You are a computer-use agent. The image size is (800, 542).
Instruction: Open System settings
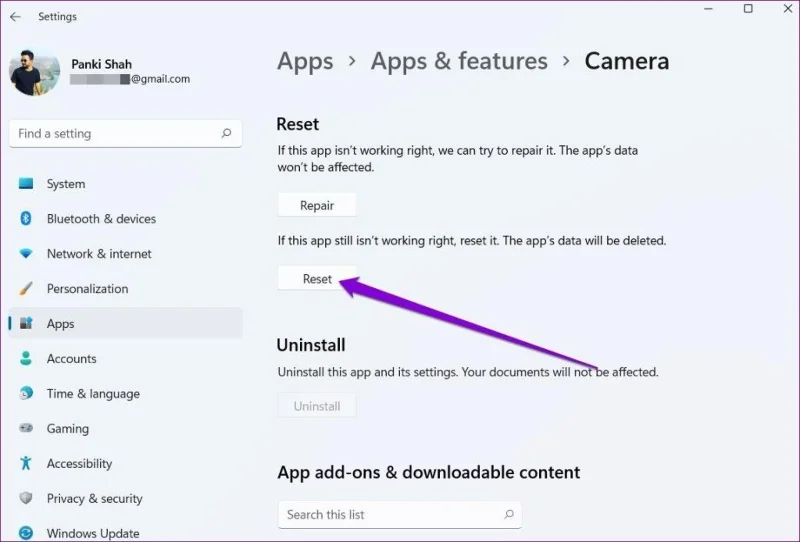[x=126, y=184]
